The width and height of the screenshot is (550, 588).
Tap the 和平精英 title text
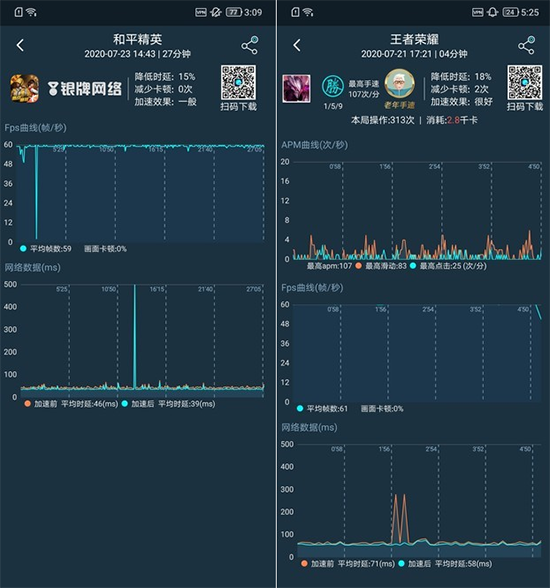[x=138, y=39]
